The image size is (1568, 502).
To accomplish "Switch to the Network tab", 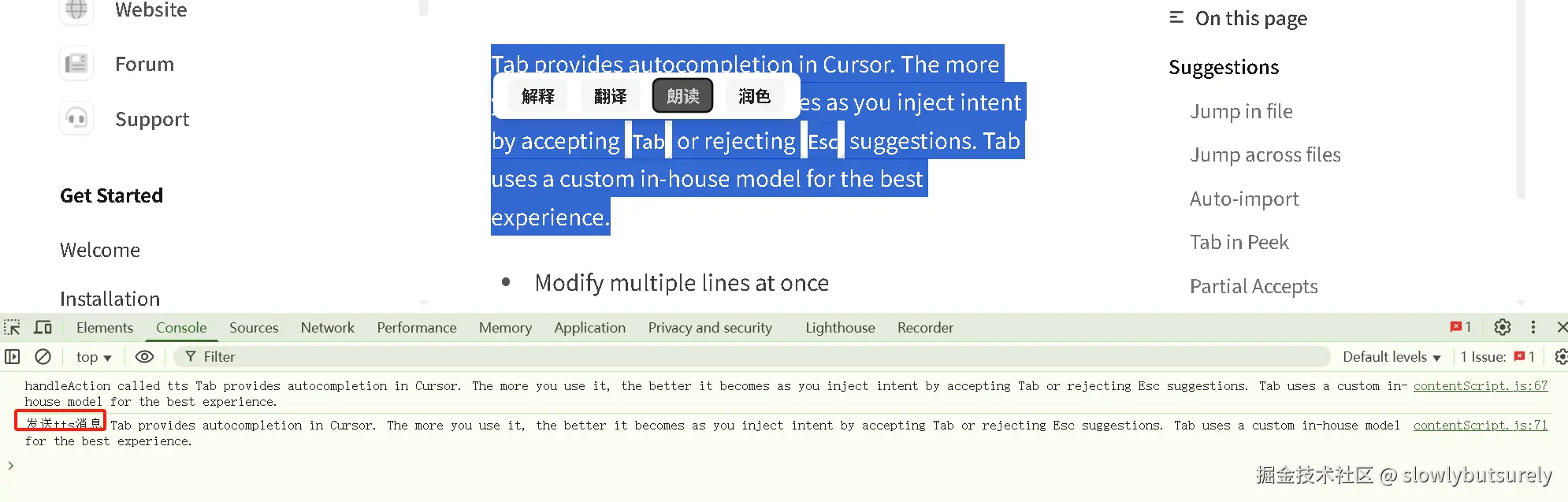I will (x=327, y=327).
